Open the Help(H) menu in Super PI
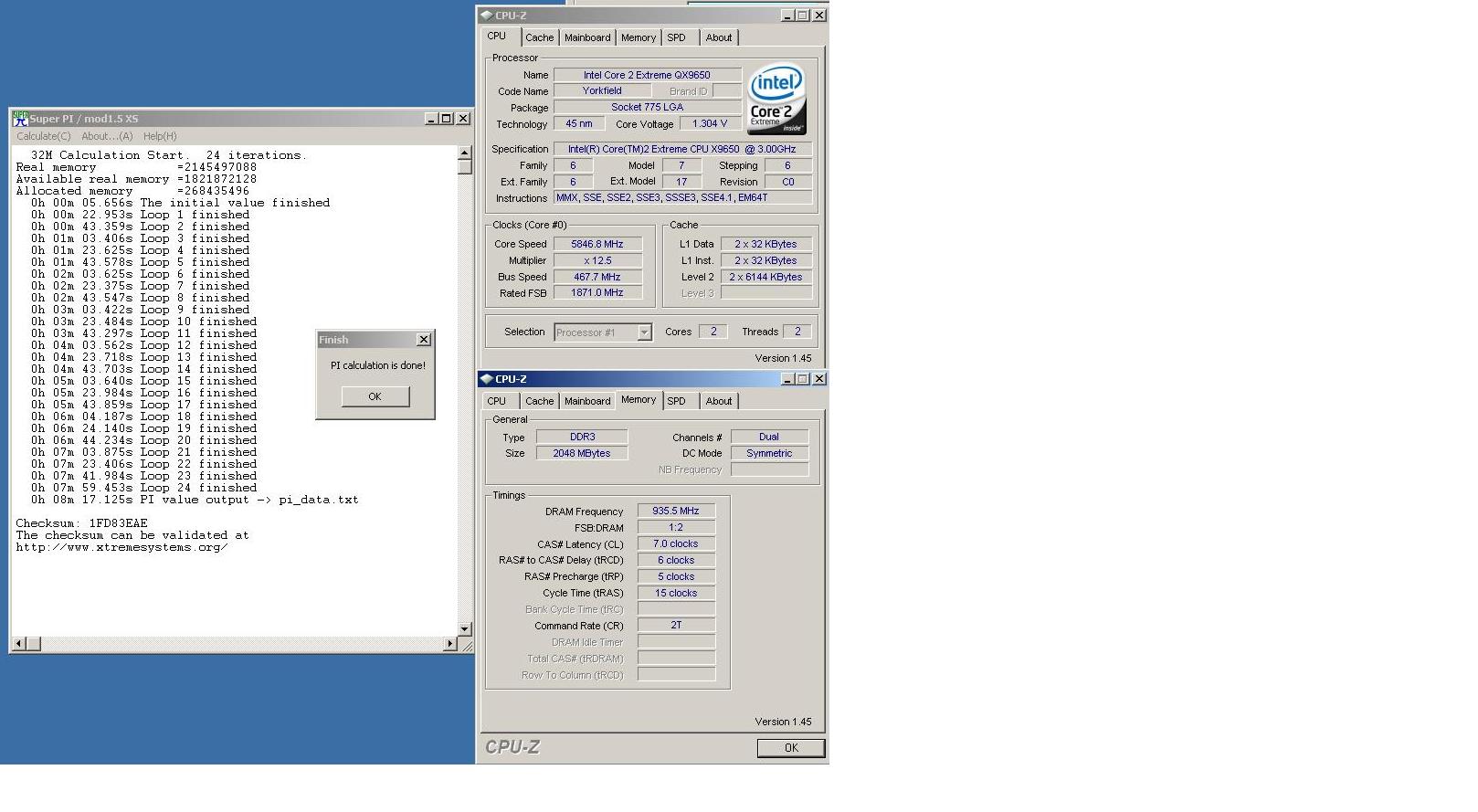The image size is (1478, 812). pos(160,136)
